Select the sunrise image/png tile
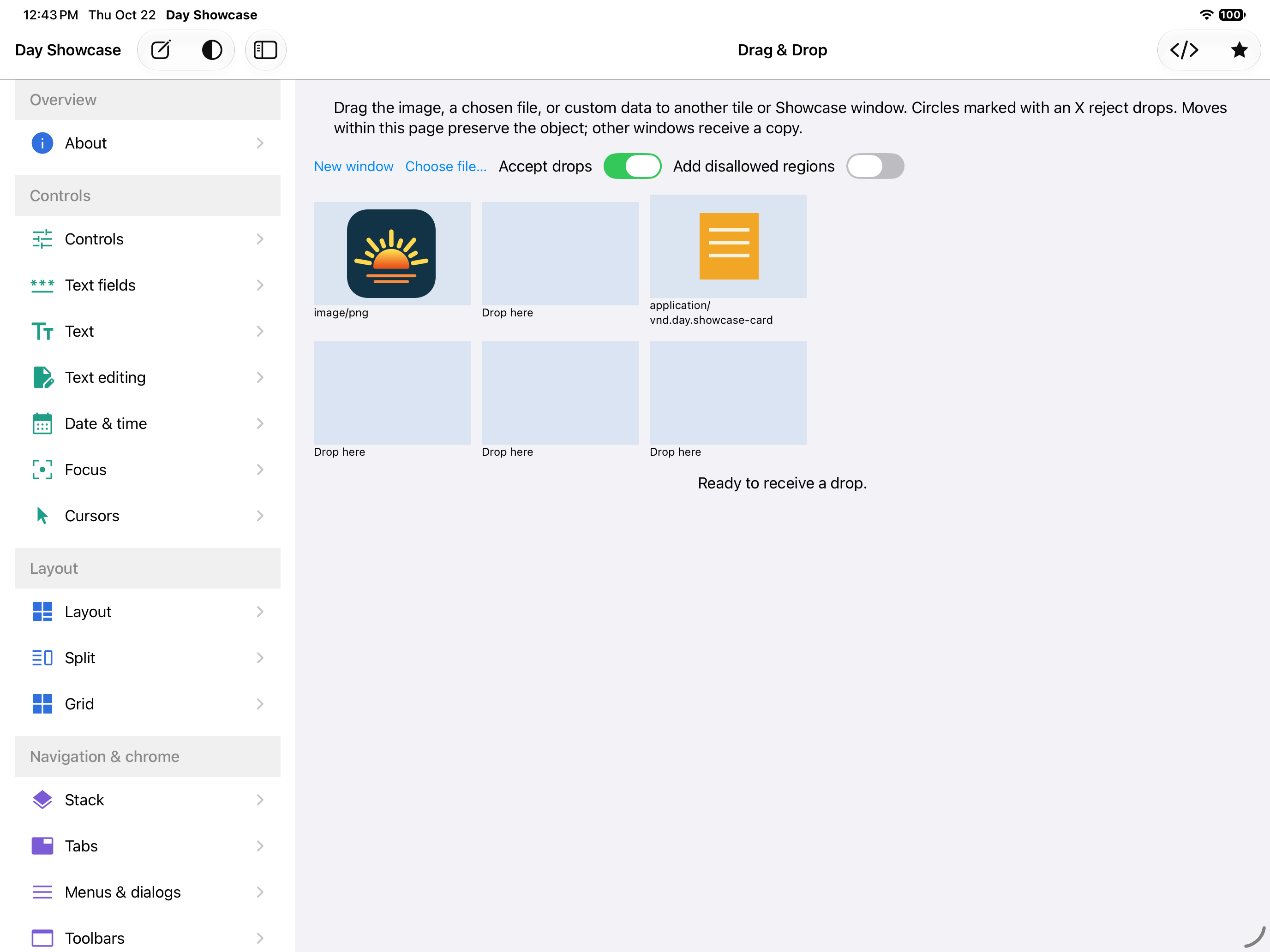 point(392,253)
